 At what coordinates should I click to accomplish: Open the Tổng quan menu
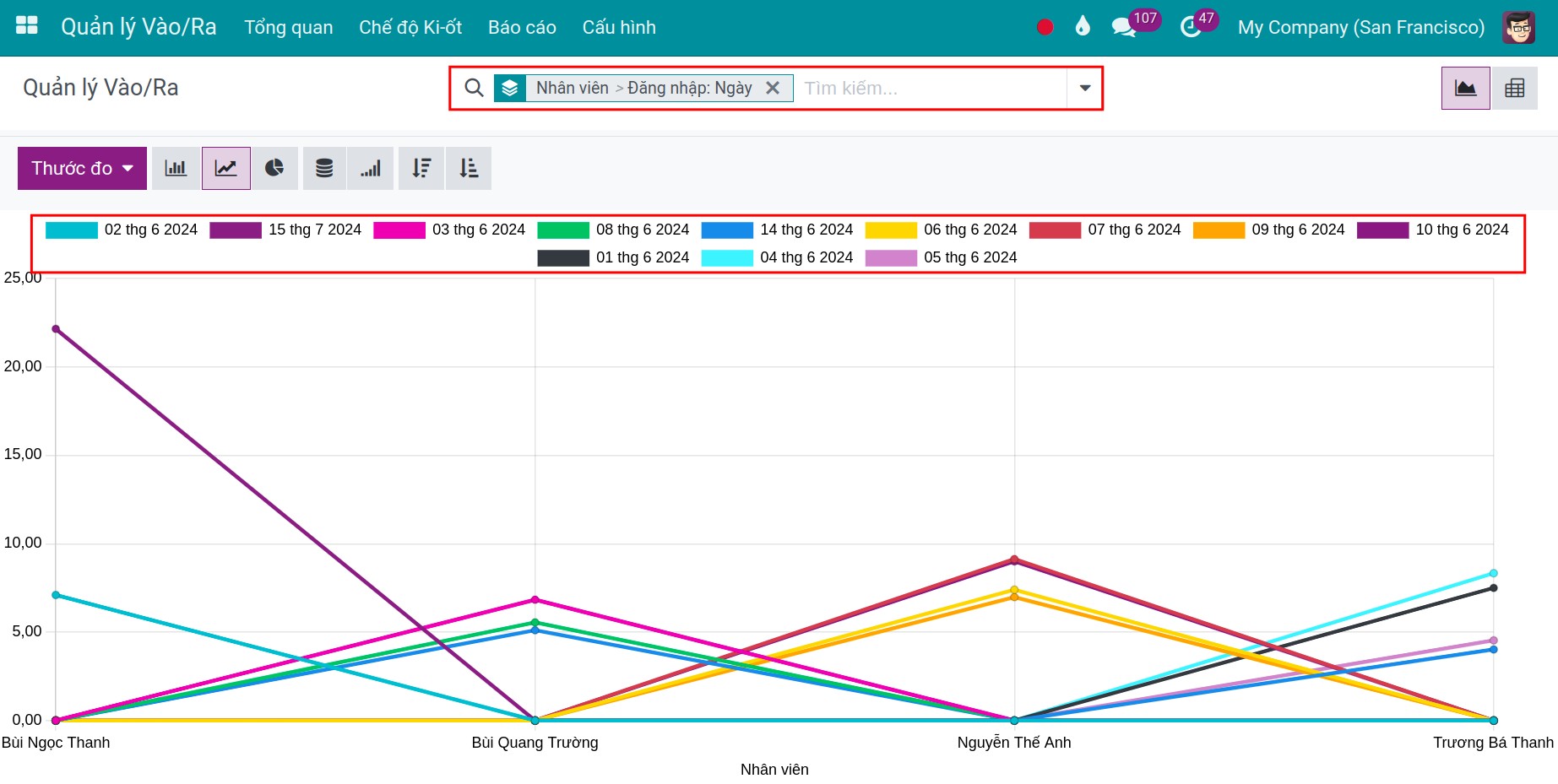tap(289, 27)
